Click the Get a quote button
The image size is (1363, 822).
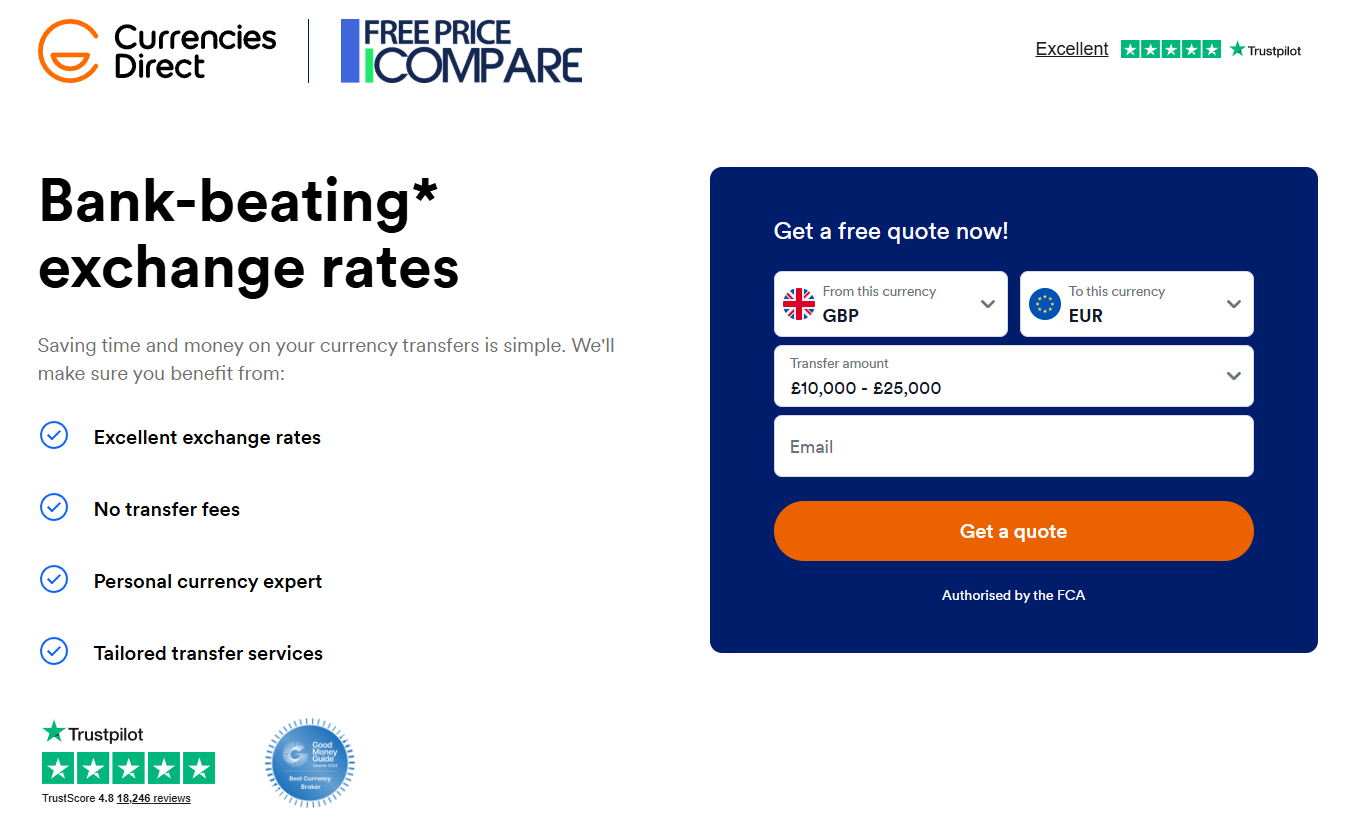[x=1013, y=531]
